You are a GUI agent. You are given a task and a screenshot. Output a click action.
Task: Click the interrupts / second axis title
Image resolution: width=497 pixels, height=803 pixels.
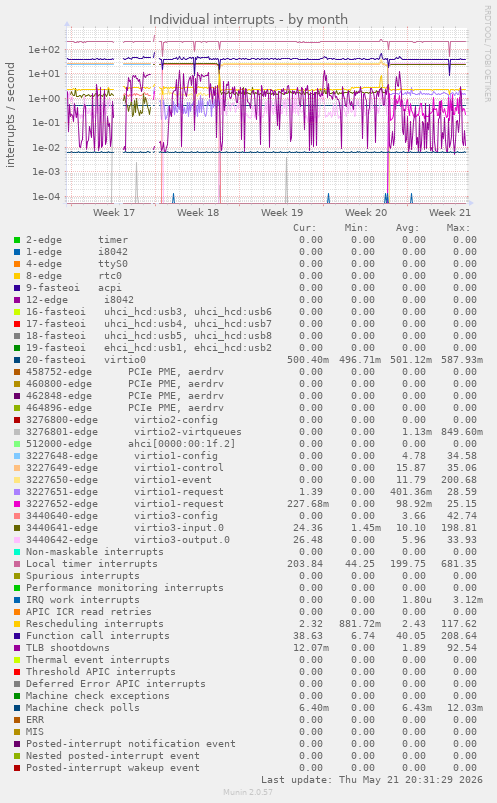[10, 115]
